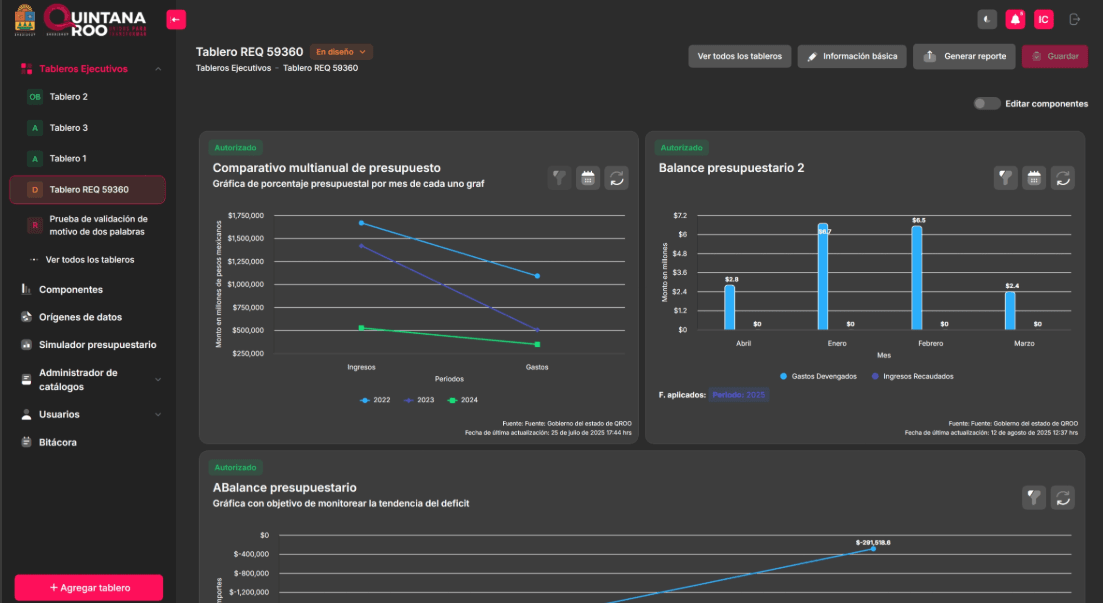
Task: Expand the Usuarios sidebar section
Action: point(88,414)
